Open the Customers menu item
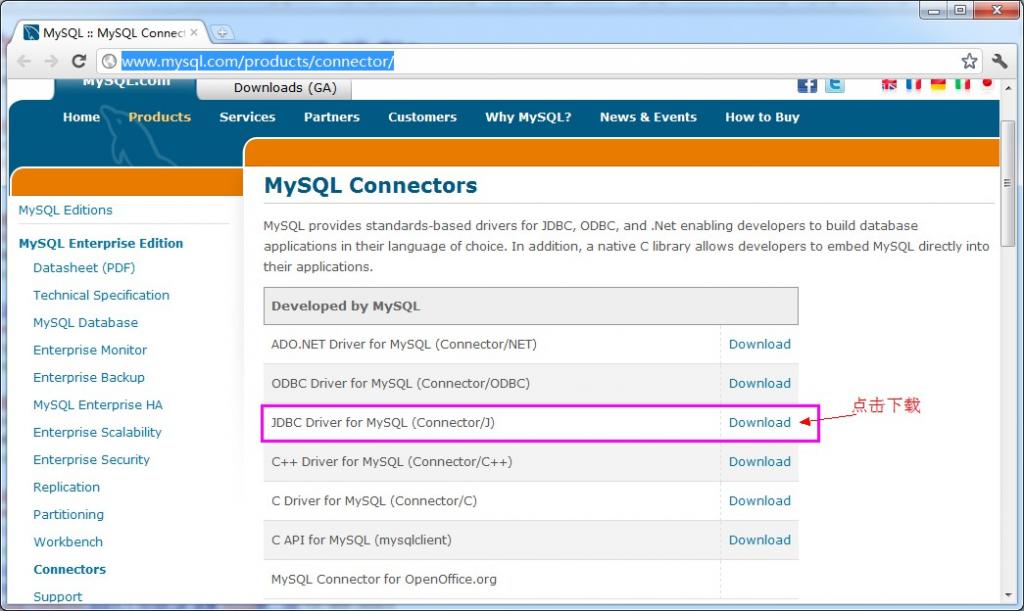This screenshot has width=1024, height=611. (422, 117)
